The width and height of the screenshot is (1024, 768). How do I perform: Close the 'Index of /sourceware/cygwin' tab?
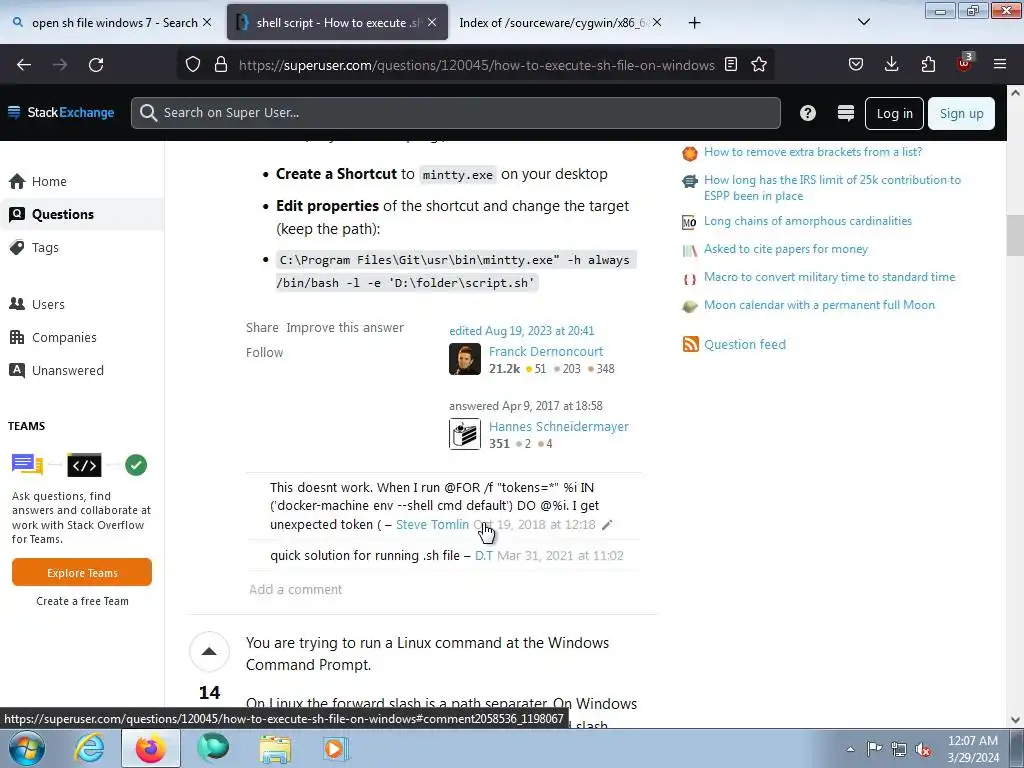coord(657,22)
